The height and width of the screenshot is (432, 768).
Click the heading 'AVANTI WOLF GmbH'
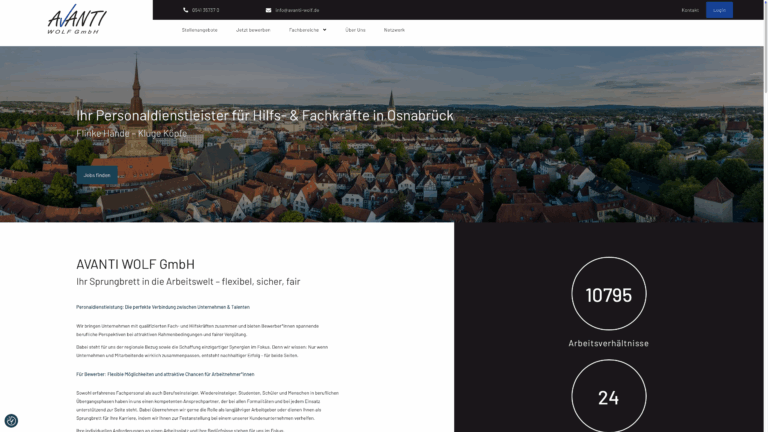(135, 264)
